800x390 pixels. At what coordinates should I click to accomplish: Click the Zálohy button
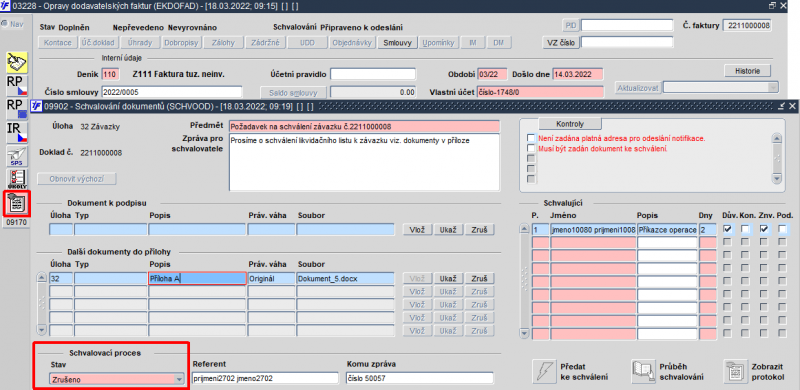pos(222,43)
